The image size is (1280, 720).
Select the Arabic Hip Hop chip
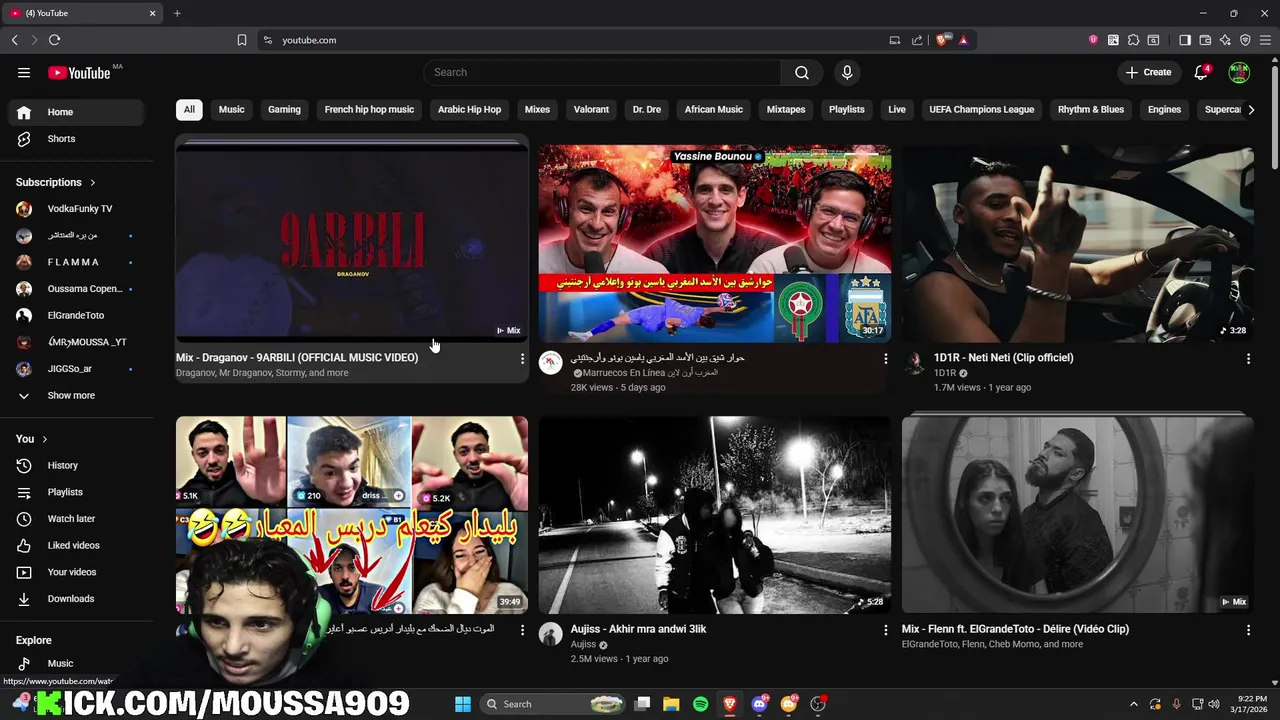tap(469, 110)
